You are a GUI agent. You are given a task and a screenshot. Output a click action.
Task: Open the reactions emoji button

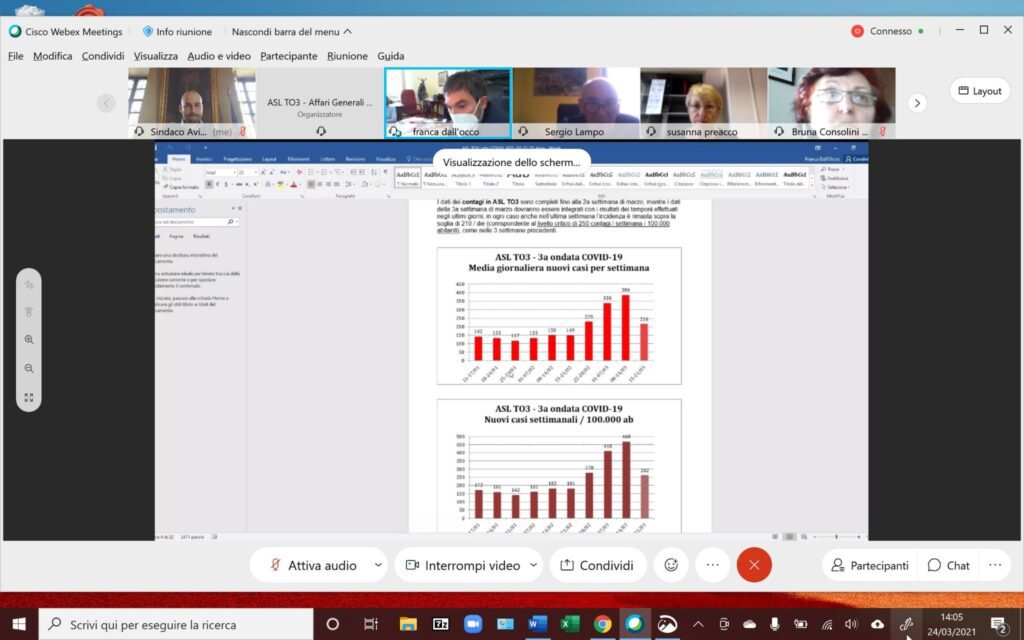point(671,565)
